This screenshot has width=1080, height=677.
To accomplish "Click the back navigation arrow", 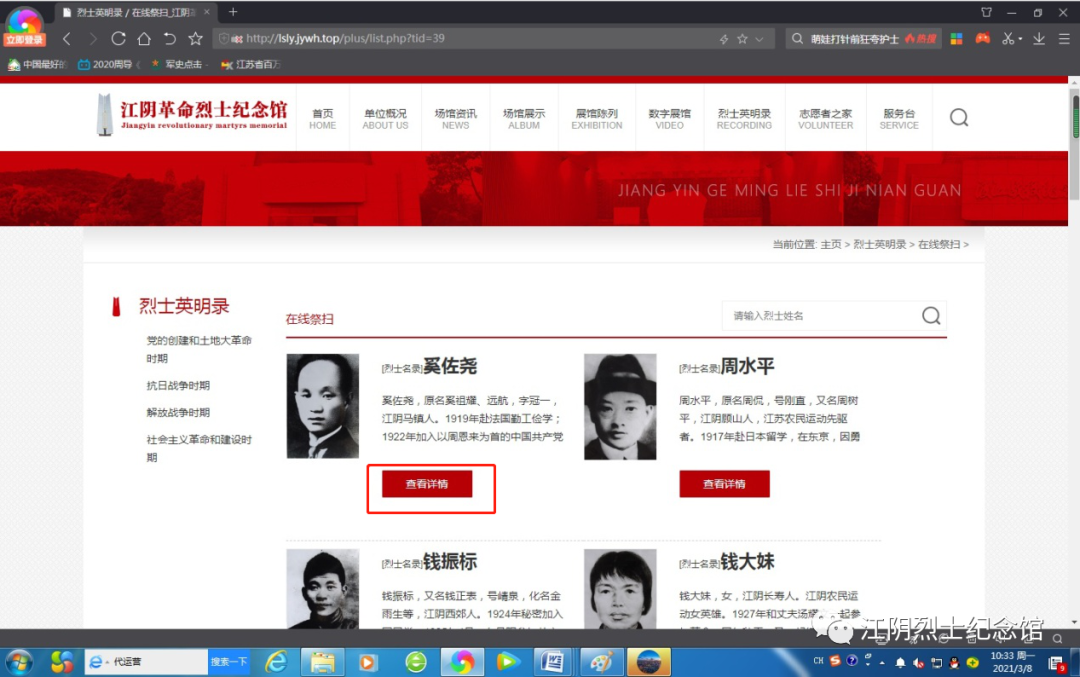I will click(67, 39).
